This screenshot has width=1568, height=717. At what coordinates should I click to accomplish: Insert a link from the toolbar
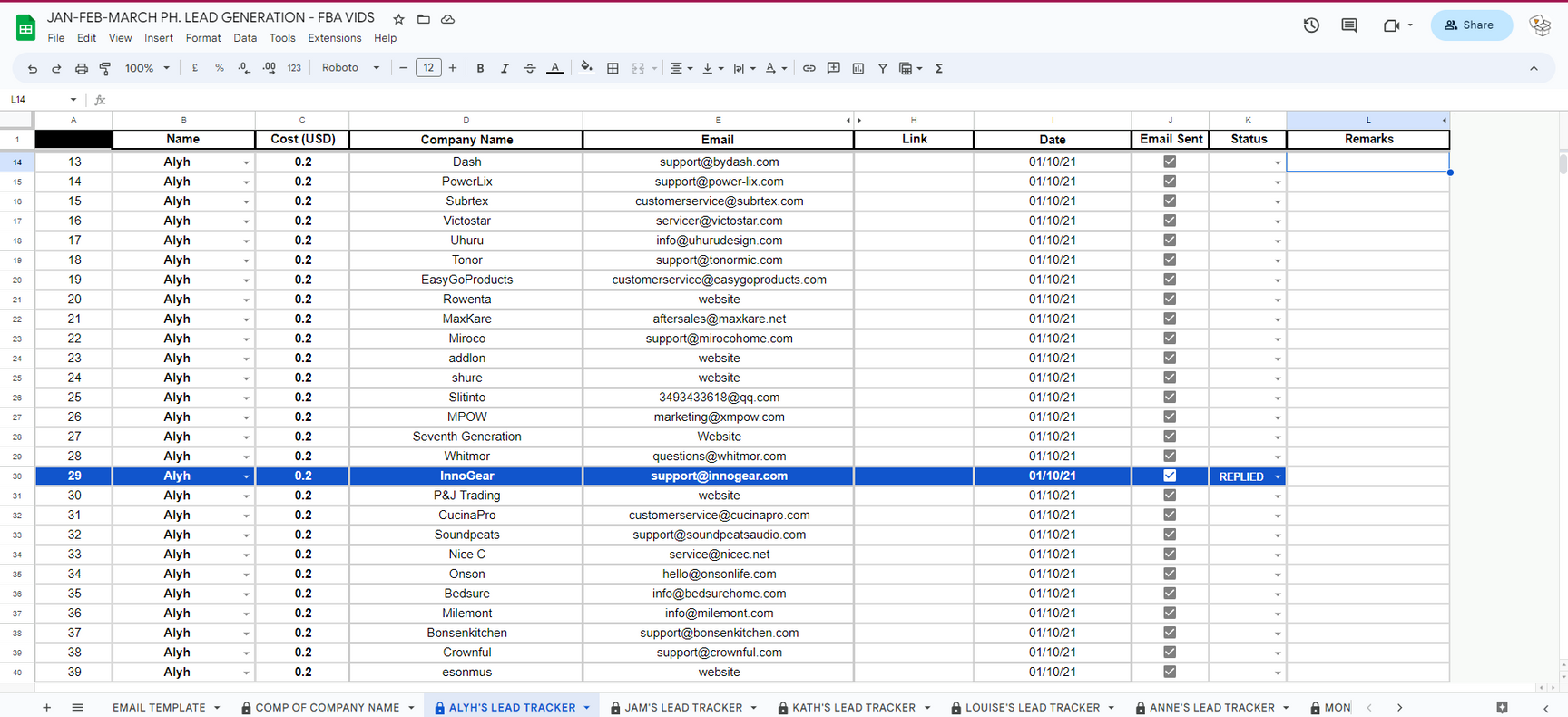(808, 68)
